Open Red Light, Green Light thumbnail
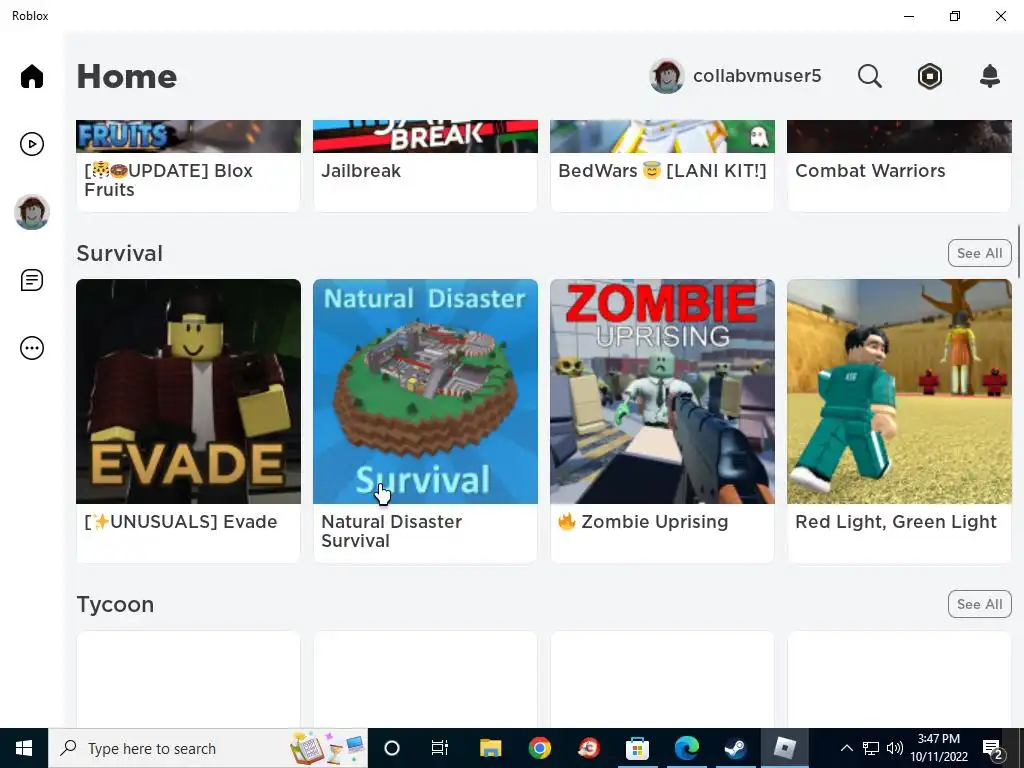 tap(899, 391)
